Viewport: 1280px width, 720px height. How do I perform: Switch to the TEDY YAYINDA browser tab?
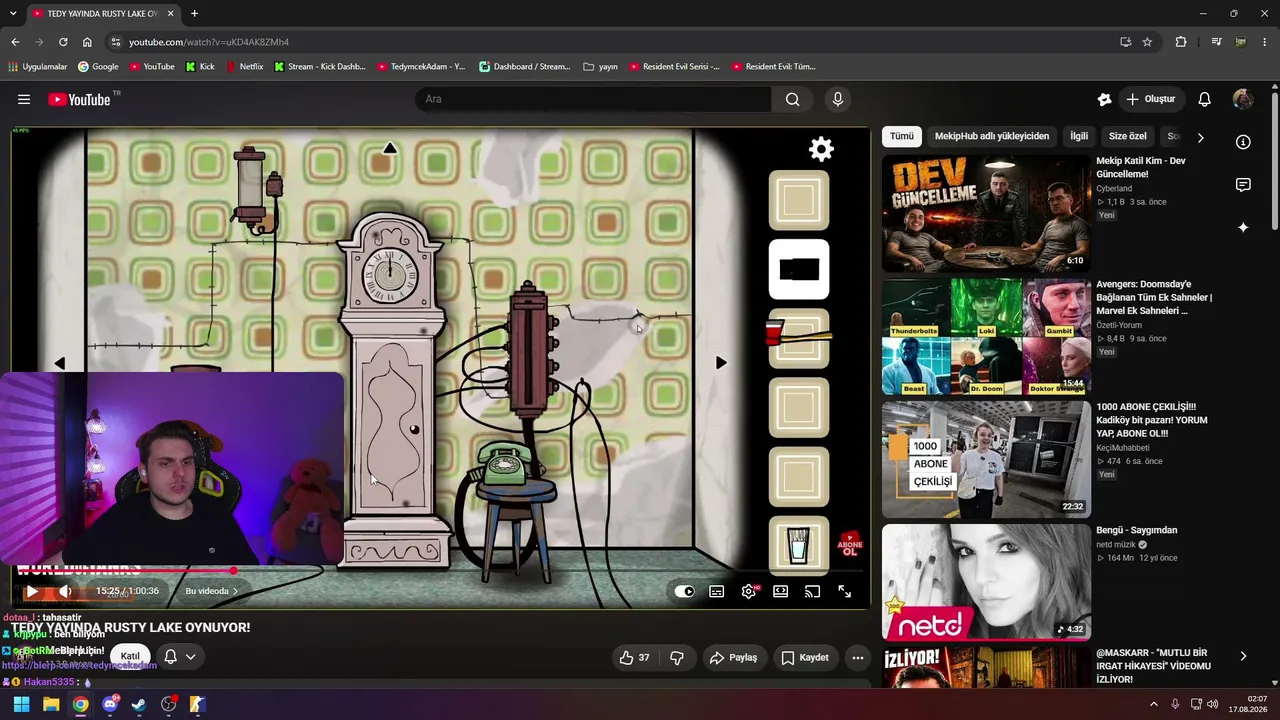(x=102, y=14)
